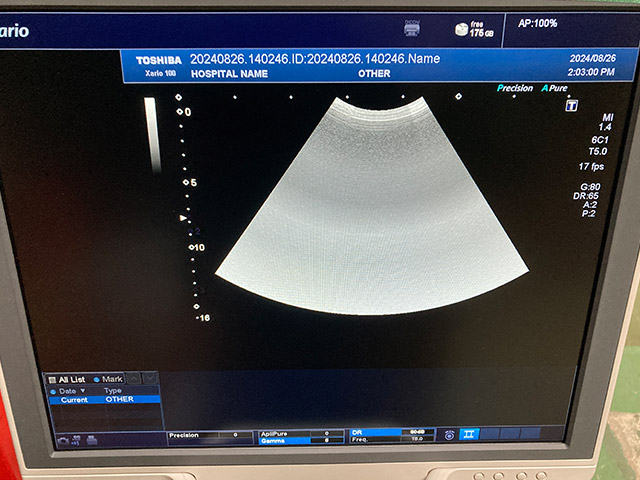Click the 16 depth scale label
This screenshot has width=640, height=480.
point(203,318)
